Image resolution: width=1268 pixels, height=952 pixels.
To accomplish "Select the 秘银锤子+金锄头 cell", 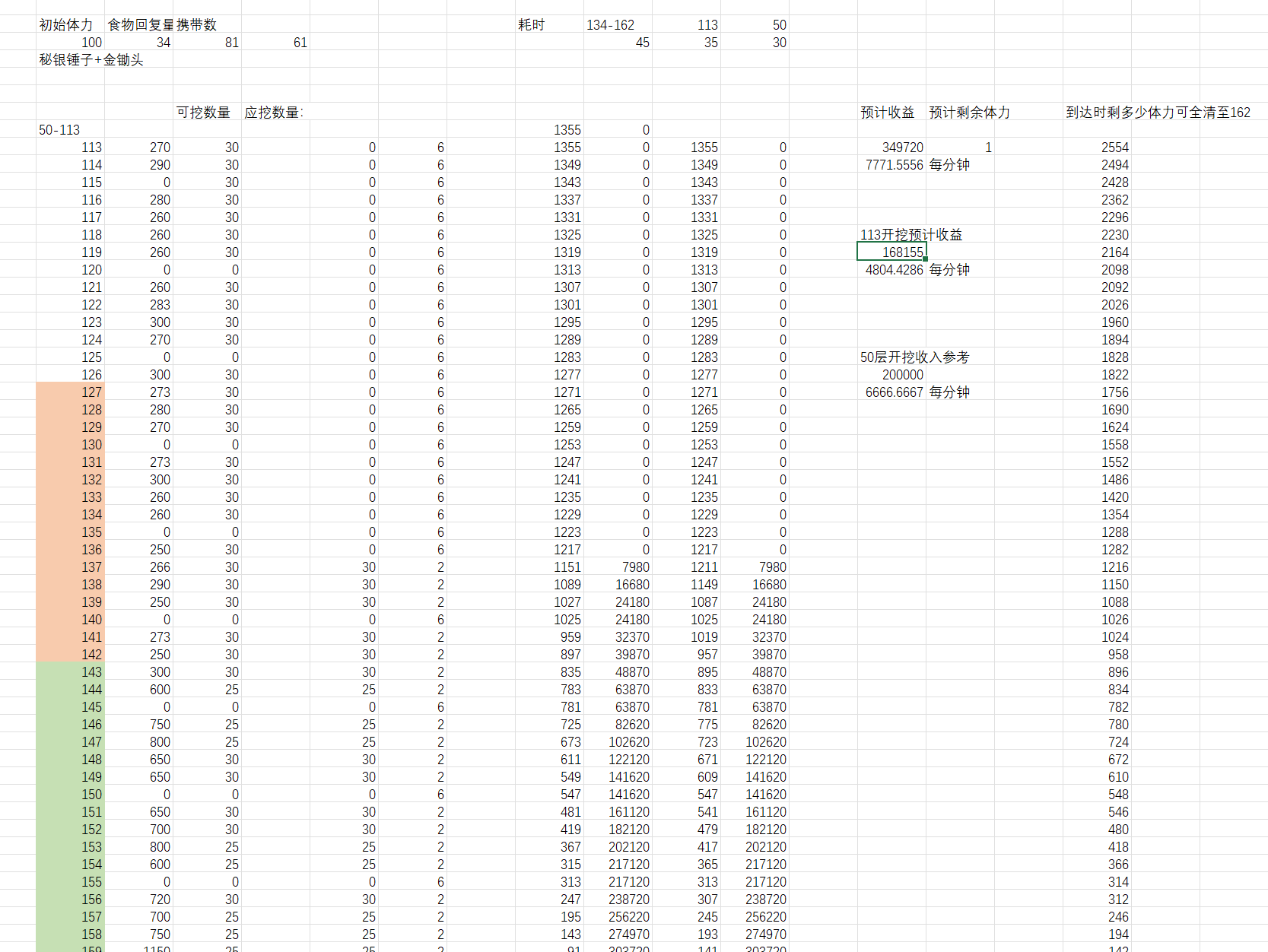I will tap(91, 59).
